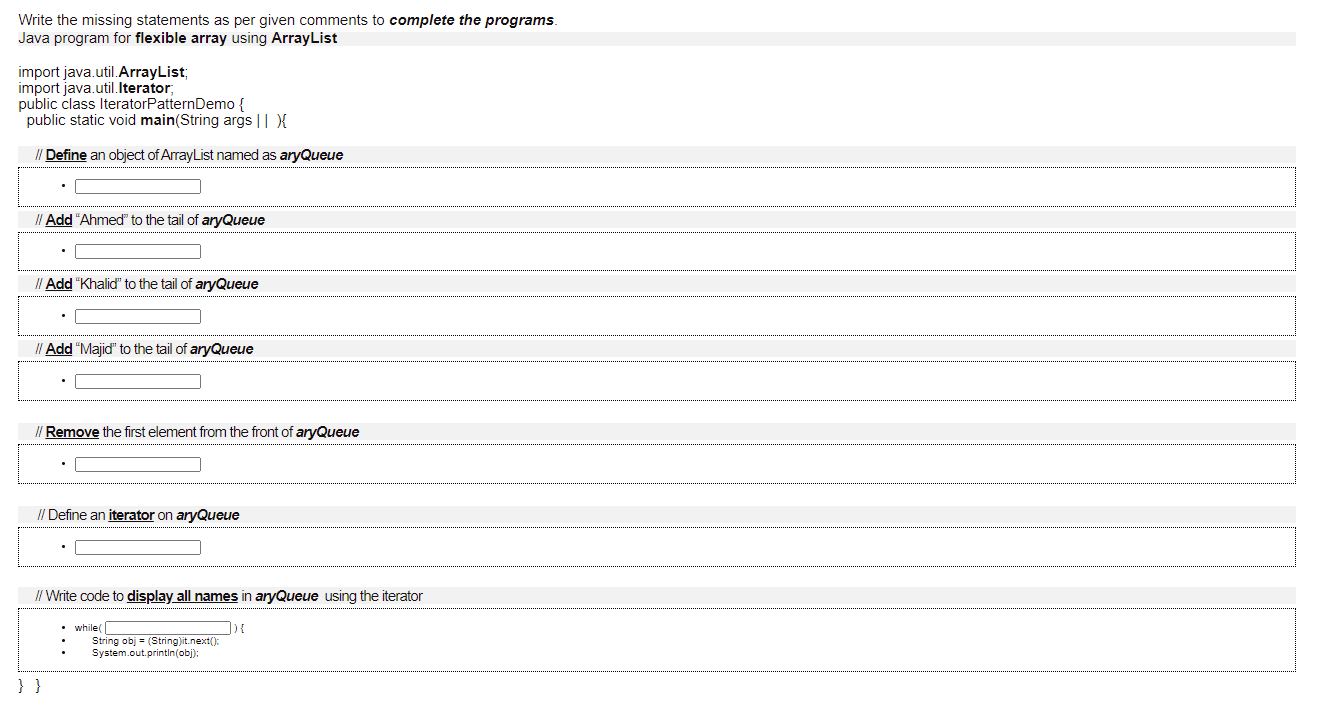Click the input field for the iterator definition
1329x706 pixels.
point(137,547)
